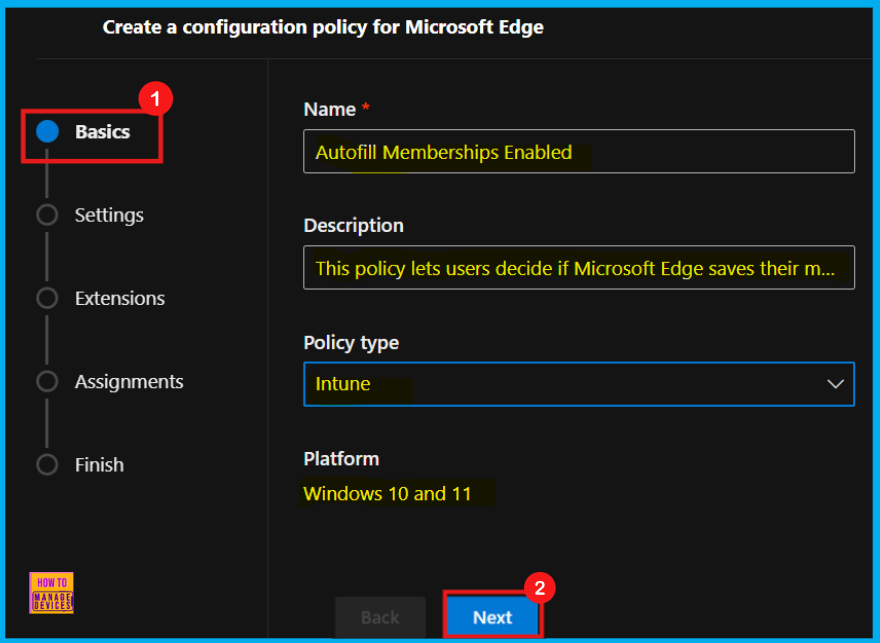Click the 'Name' field label
The image size is (880, 643).
[329, 109]
